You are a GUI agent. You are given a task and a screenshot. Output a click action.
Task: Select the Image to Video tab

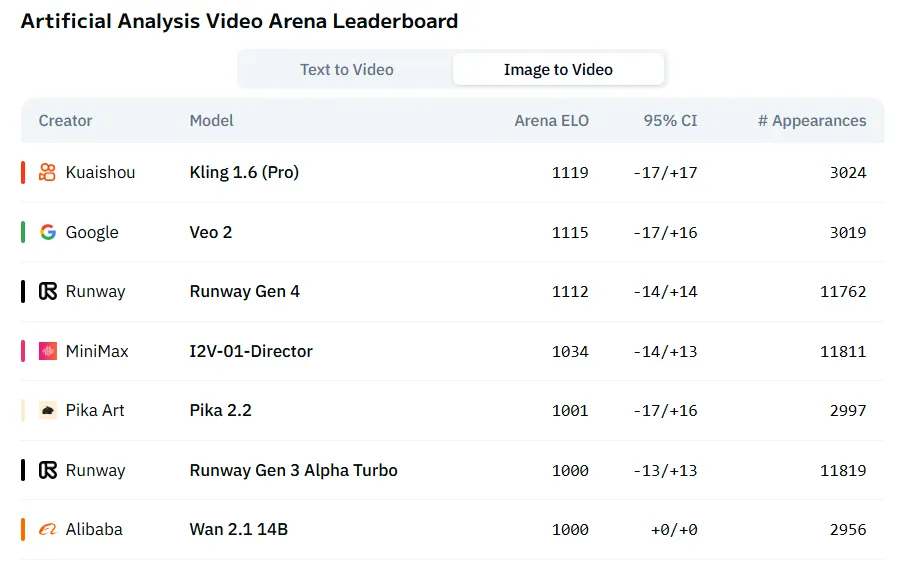(x=558, y=70)
